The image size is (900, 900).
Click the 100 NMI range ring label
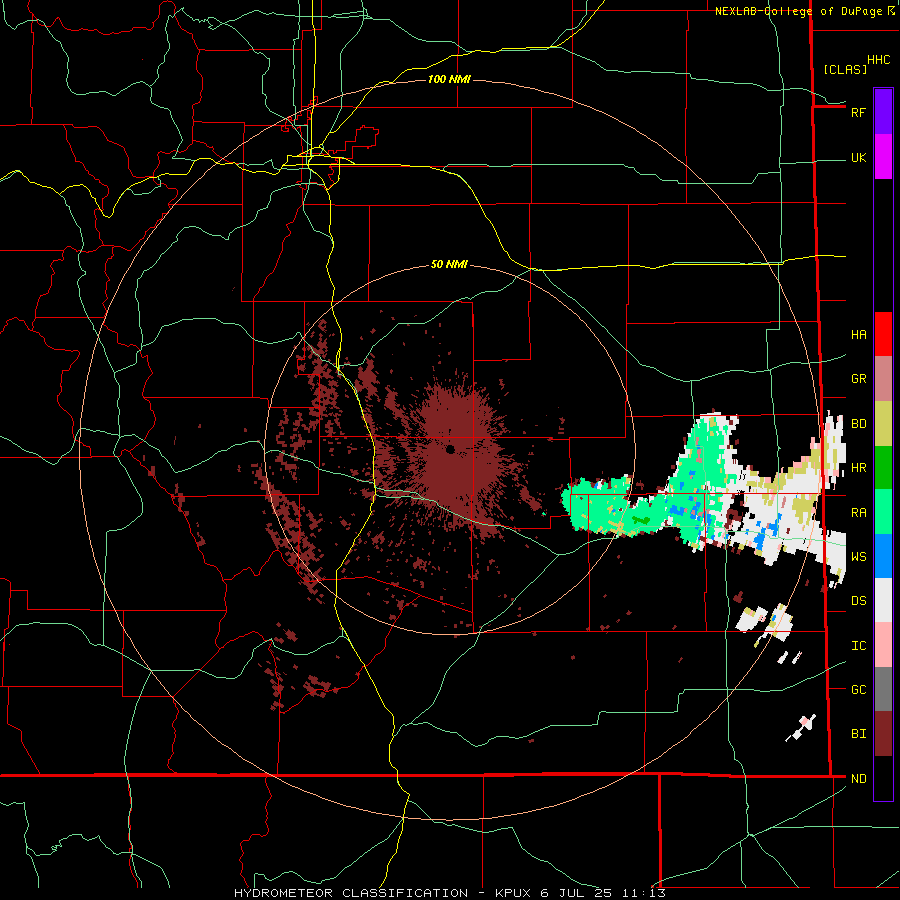click(449, 79)
